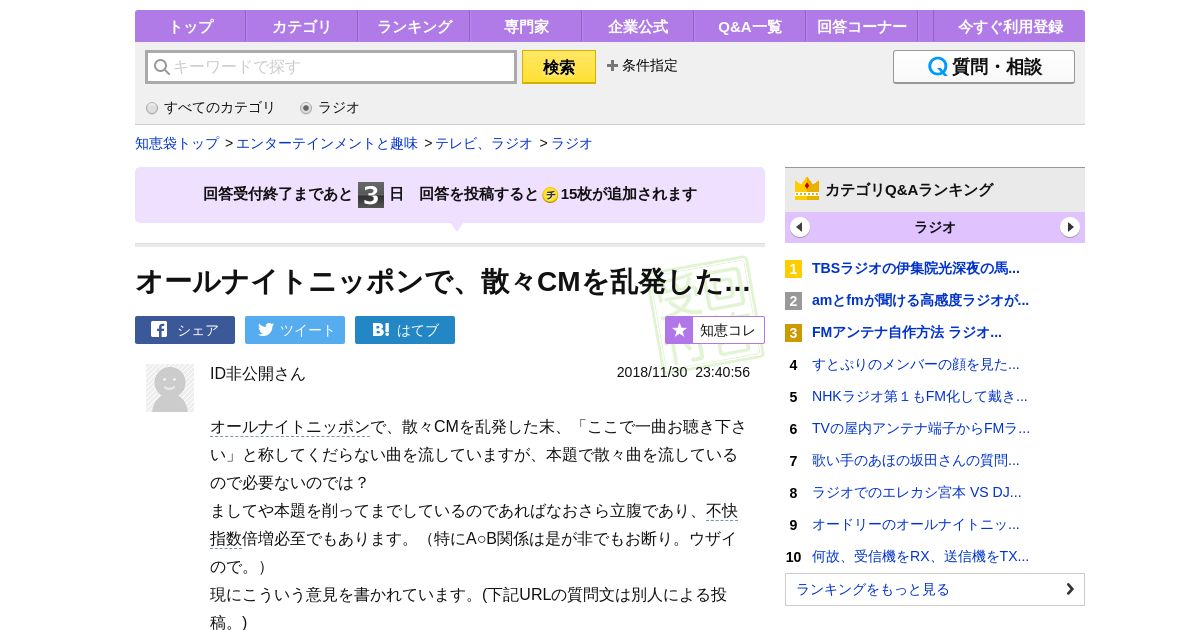Screen dimensions: 1200x630
Task: Open ranking 5 NHKラジオ第１もFM化して戴き... link
Action: 920,396
